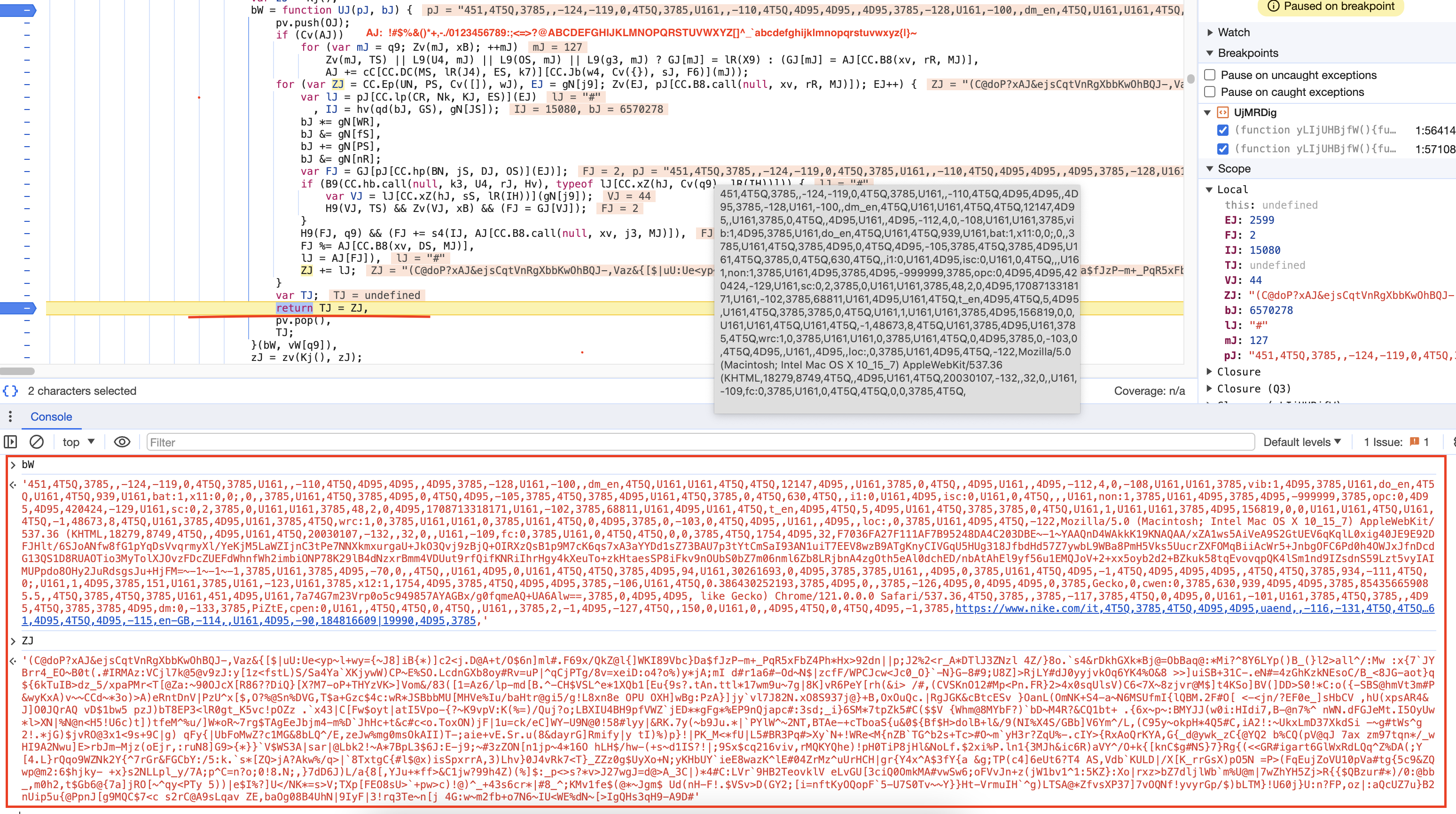The image size is (1456, 814).
Task: Click the 'mJ = 127' inline value hint
Action: [x=557, y=47]
